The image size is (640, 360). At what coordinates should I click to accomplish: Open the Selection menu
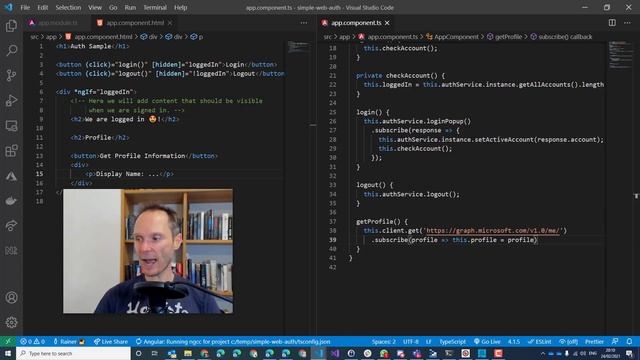point(68,7)
